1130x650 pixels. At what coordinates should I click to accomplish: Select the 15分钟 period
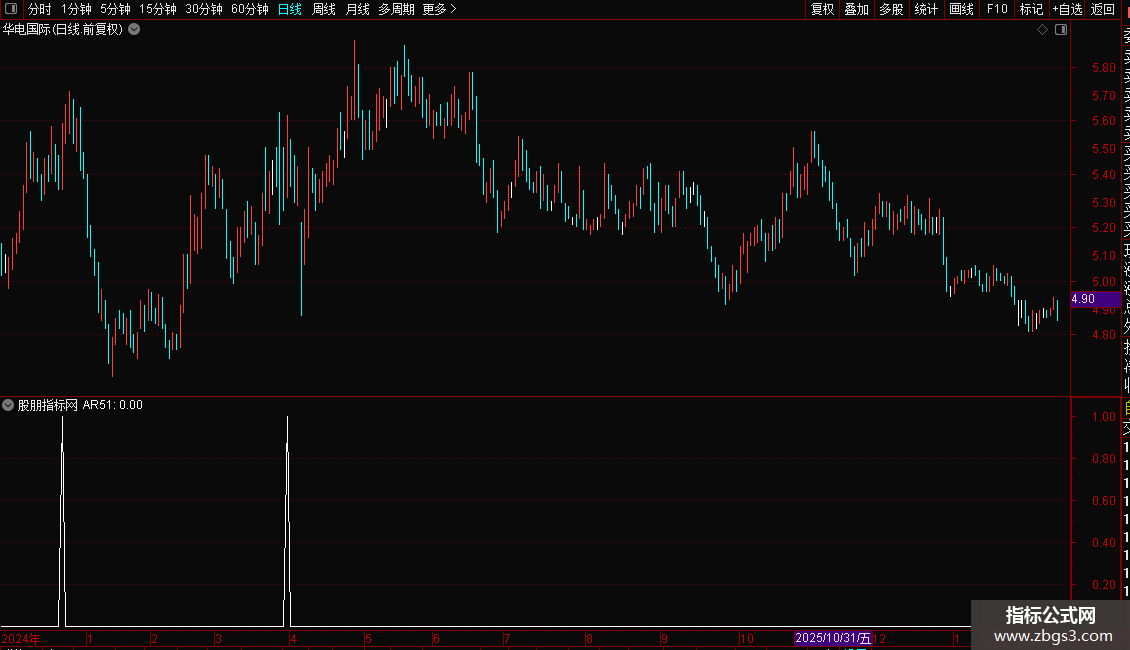tap(158, 9)
